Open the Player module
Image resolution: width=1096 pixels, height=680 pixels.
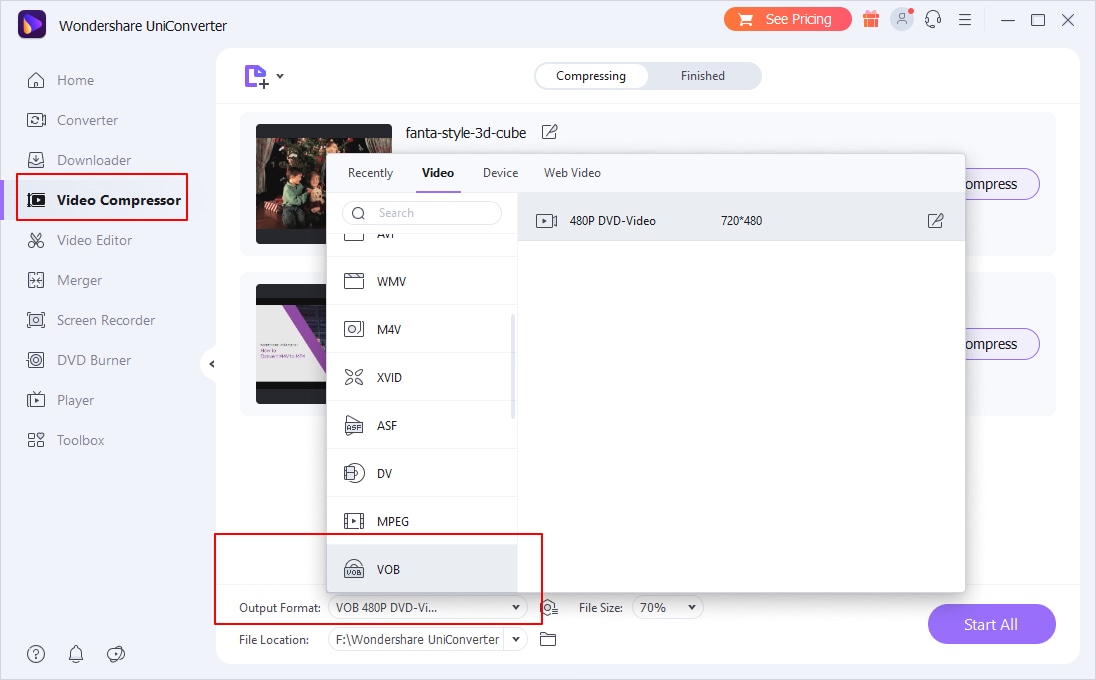pos(59,400)
